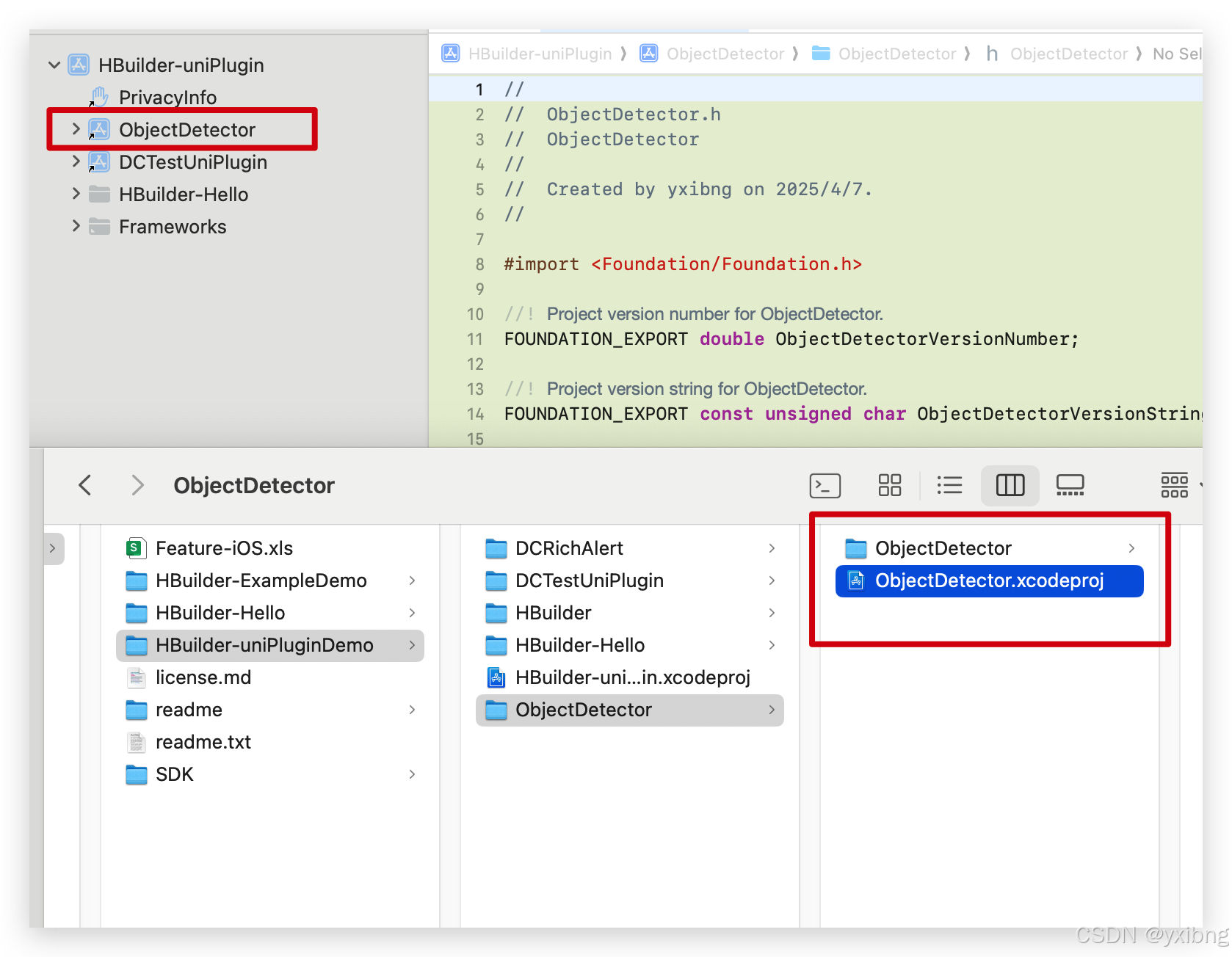Select ObjectDetector.xcodeproj file
1232x957 pixels.
click(x=990, y=581)
